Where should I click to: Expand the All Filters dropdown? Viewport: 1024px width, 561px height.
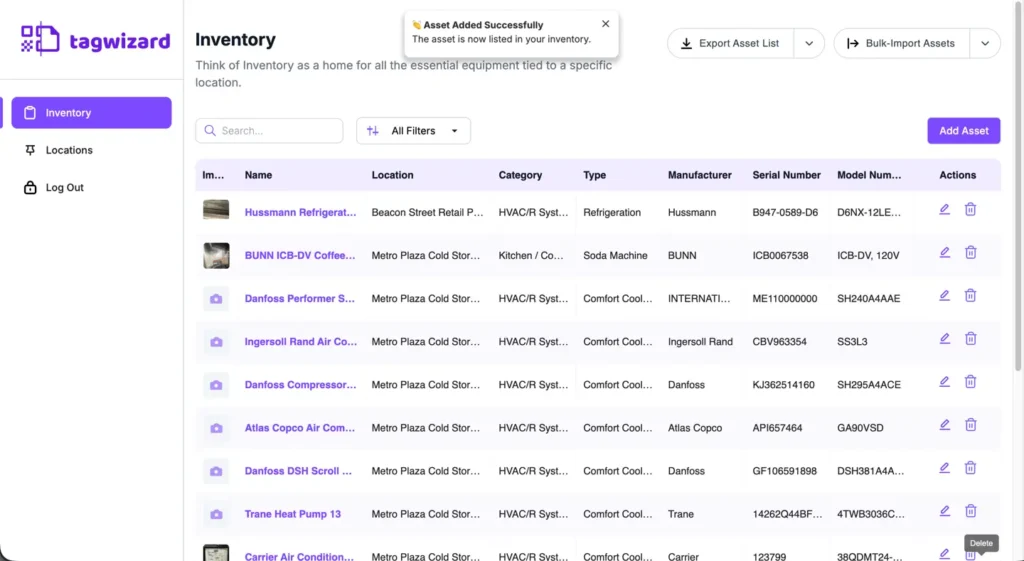pos(413,131)
